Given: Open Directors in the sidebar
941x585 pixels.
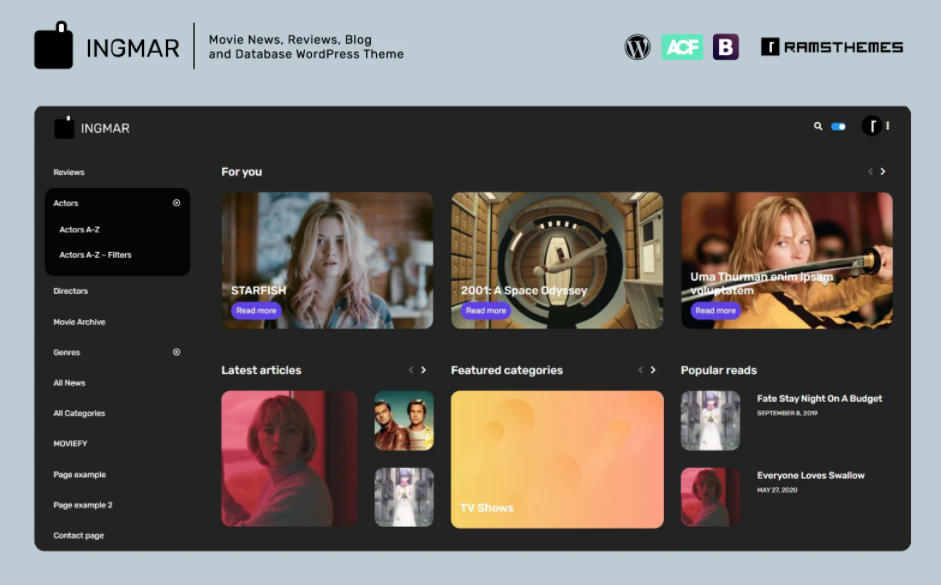Looking at the screenshot, I should pyautogui.click(x=71, y=291).
